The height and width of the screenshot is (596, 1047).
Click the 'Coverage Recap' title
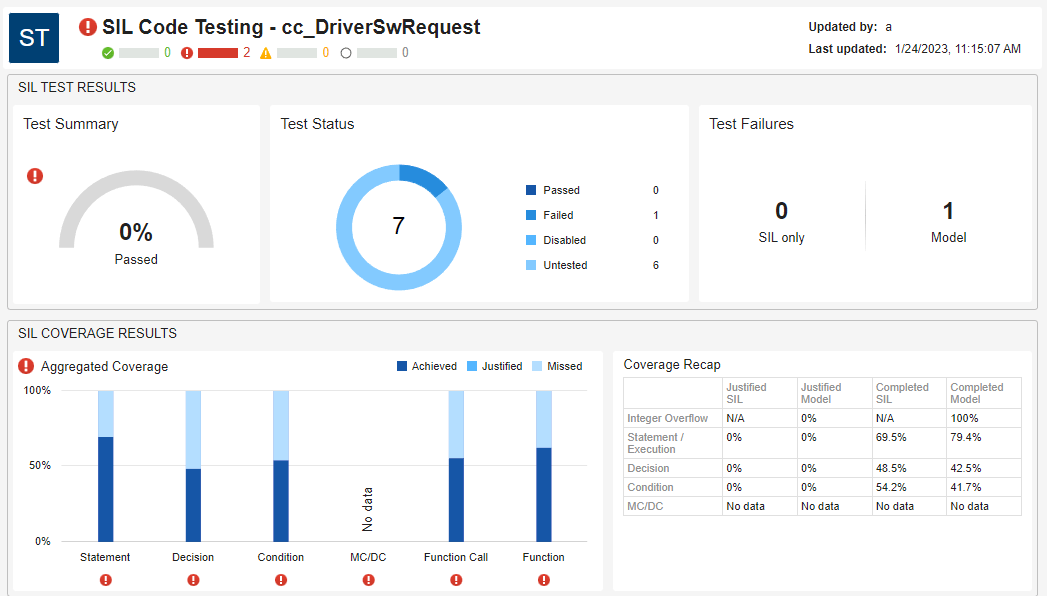672,365
